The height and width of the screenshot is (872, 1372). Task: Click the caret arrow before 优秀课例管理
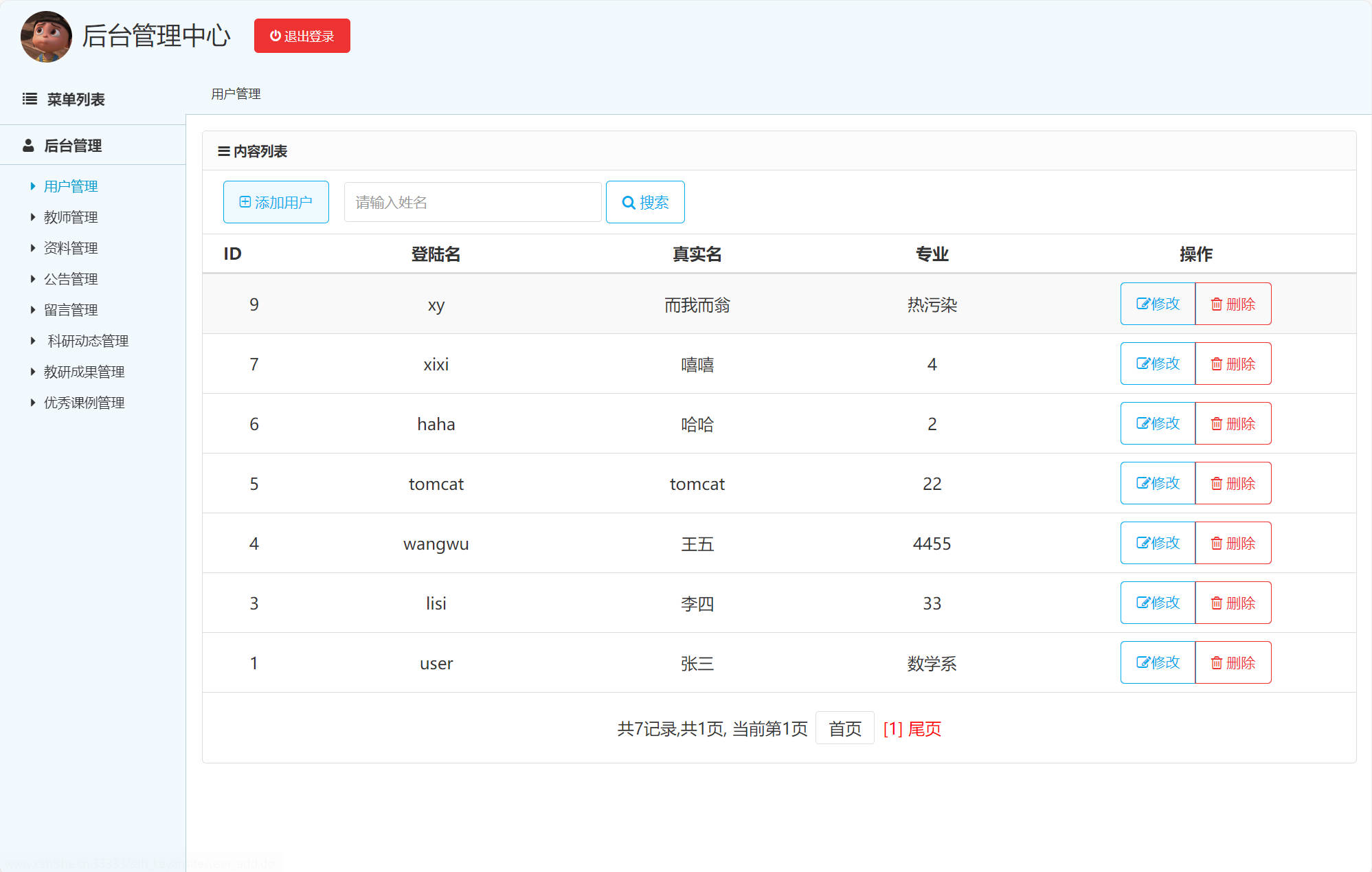pyautogui.click(x=32, y=403)
